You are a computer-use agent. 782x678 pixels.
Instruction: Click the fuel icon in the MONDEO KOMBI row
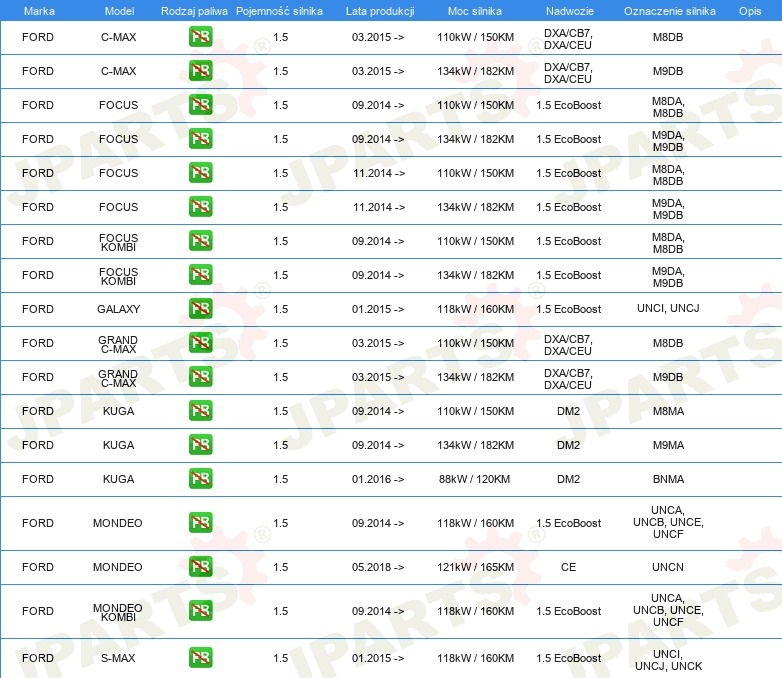point(200,610)
